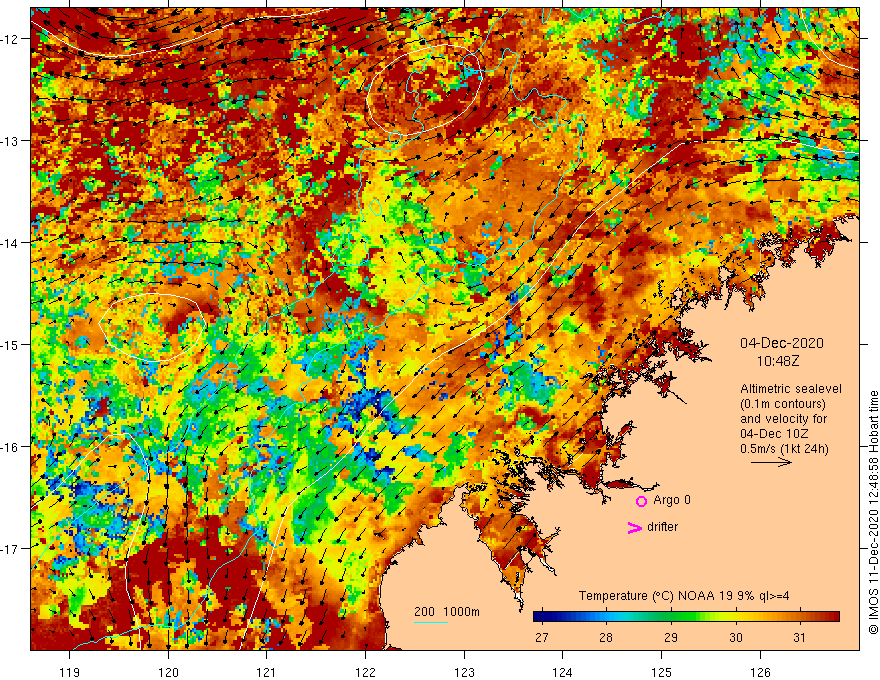Click the cyan 200 1000m depth contour line sample
This screenshot has height=680, width=880.
point(431,622)
